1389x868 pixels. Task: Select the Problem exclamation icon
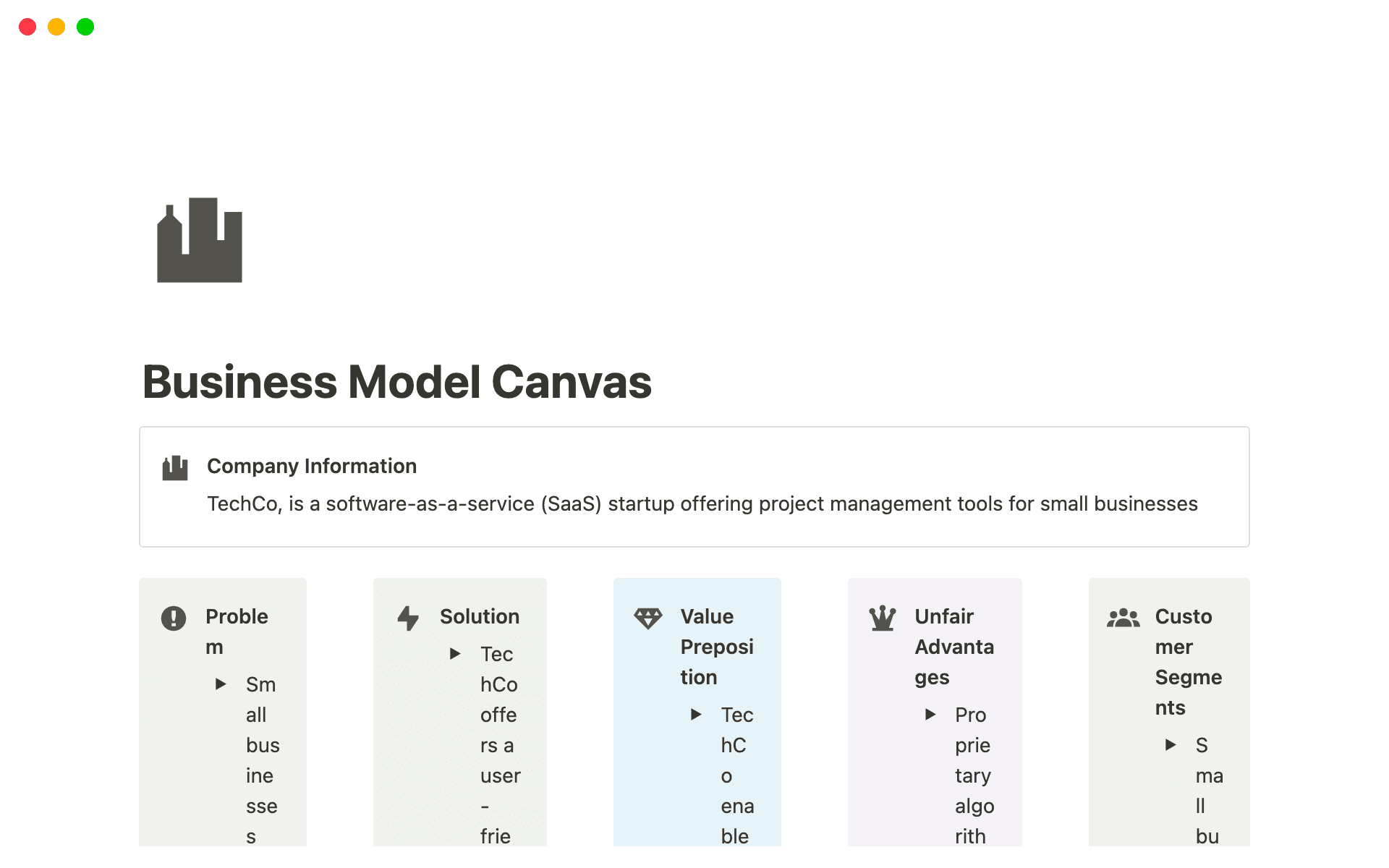tap(174, 617)
